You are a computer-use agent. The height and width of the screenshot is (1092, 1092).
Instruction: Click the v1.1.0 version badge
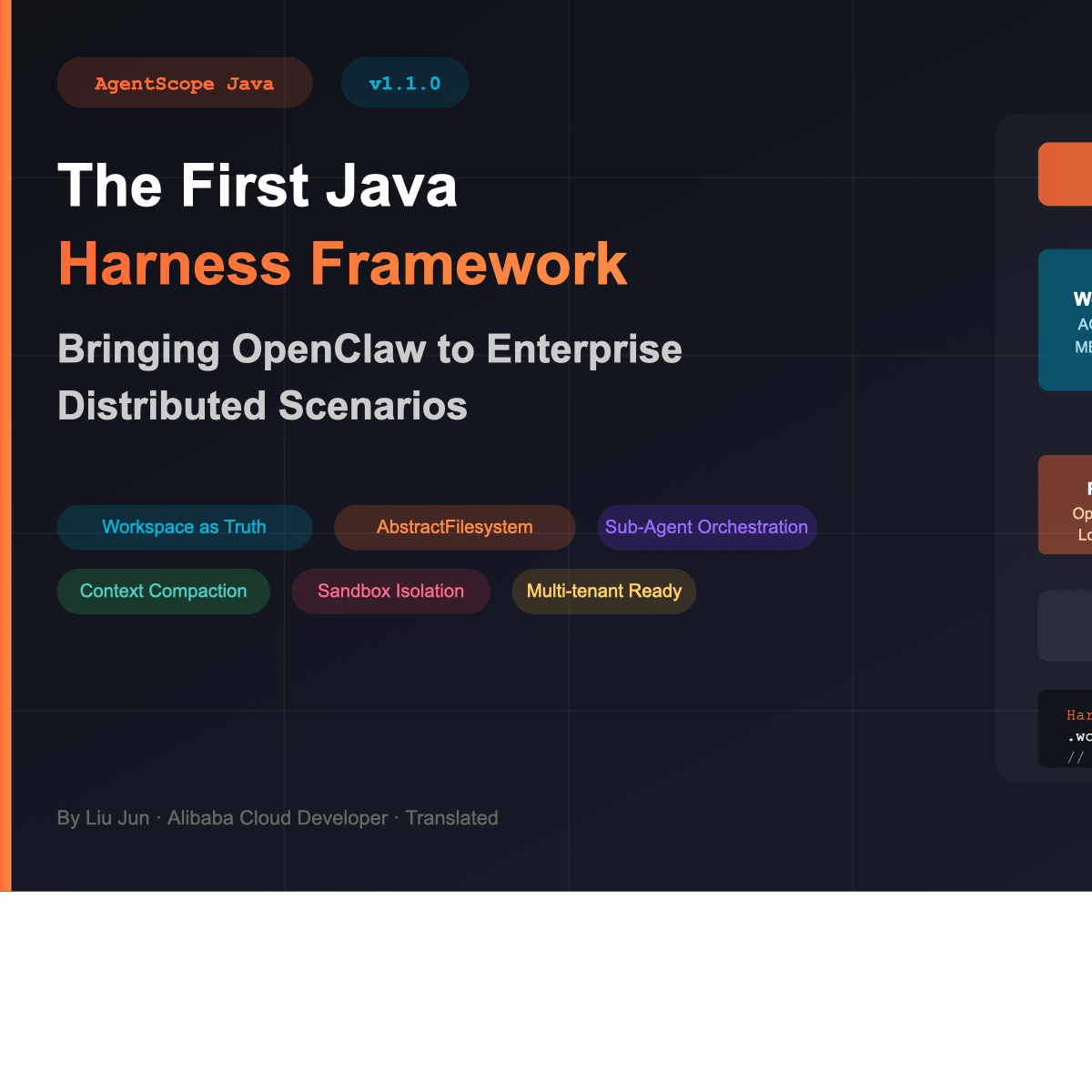405,83
